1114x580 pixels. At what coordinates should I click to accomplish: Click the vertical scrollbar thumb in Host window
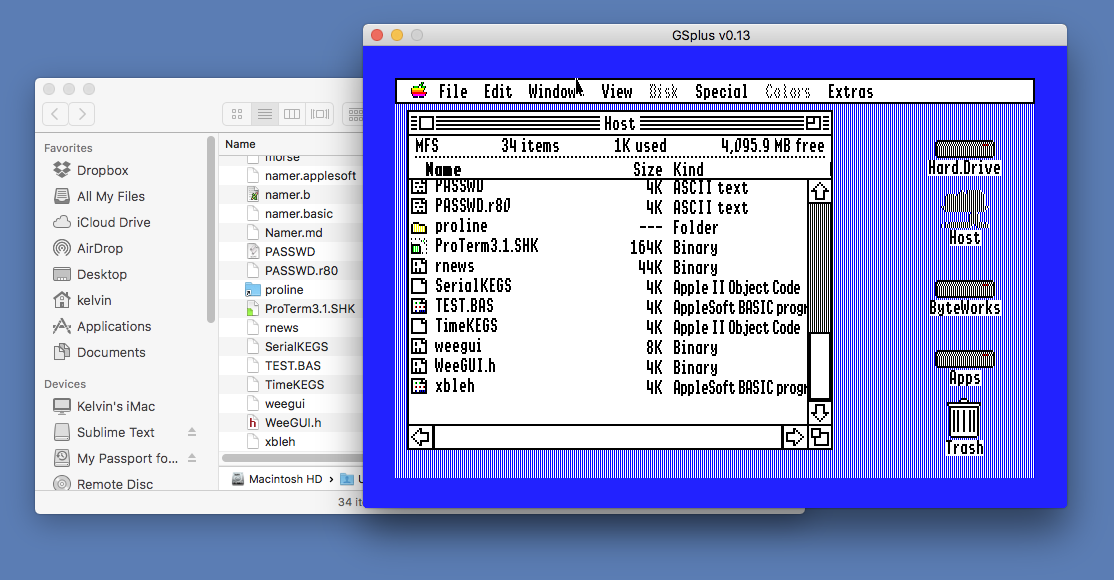click(820, 365)
